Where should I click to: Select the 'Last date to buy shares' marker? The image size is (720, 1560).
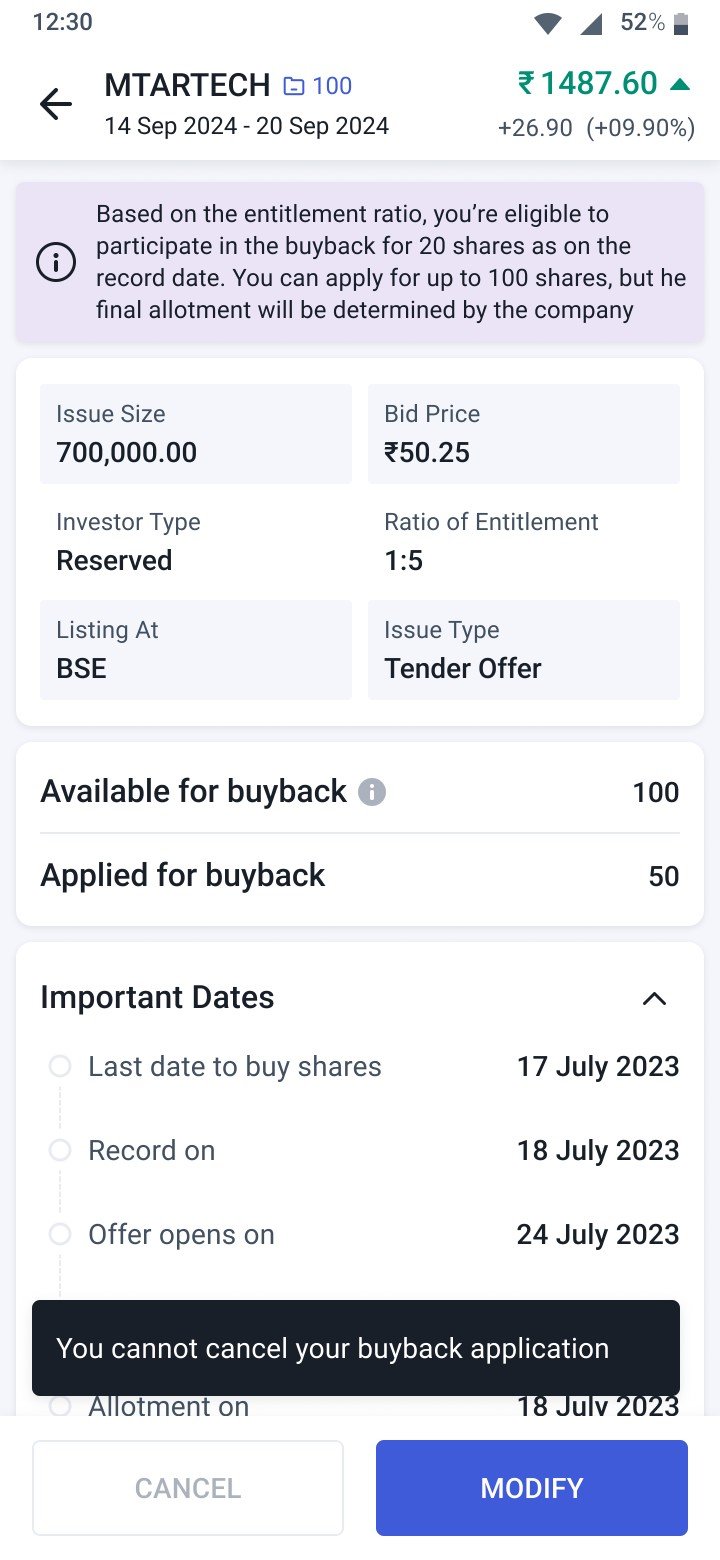pos(60,1066)
